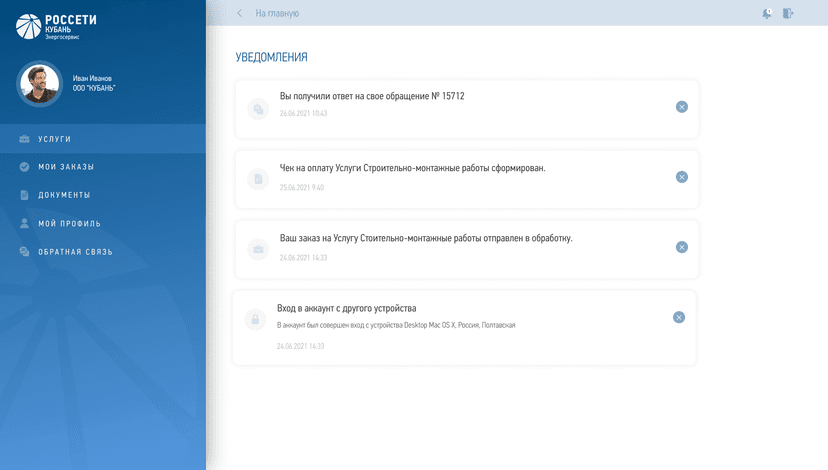Click the УВЕДОМЛЕНИЯ heading
This screenshot has width=828, height=470.
(x=271, y=57)
